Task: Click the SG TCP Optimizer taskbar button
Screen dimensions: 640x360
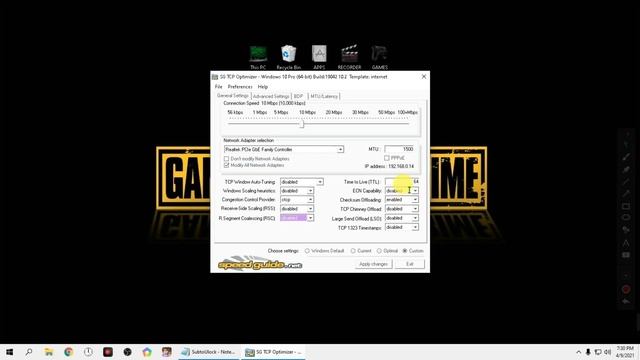Action: click(273, 352)
